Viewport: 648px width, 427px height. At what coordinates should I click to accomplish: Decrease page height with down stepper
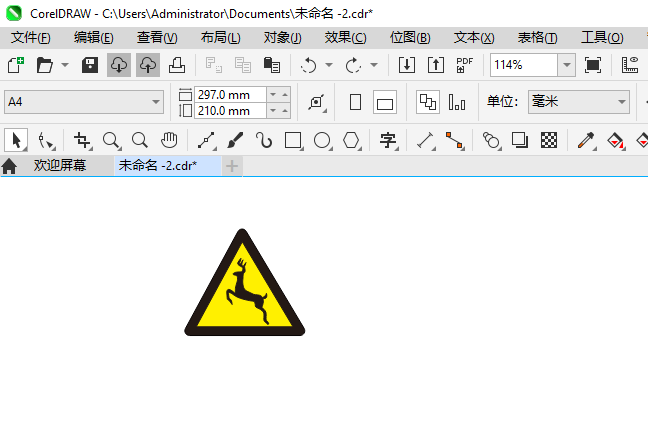273,111
